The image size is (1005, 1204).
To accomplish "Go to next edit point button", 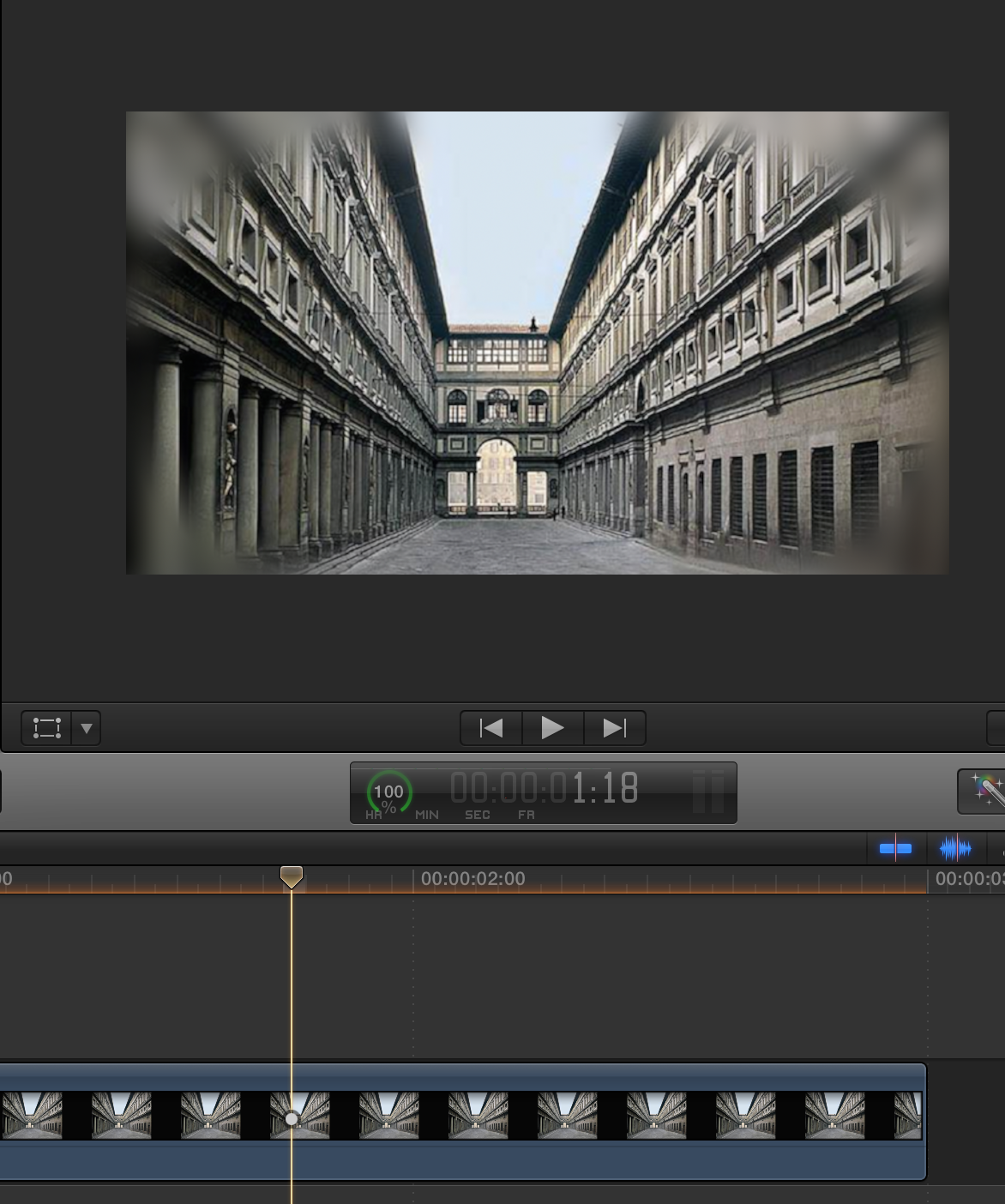I will 615,728.
